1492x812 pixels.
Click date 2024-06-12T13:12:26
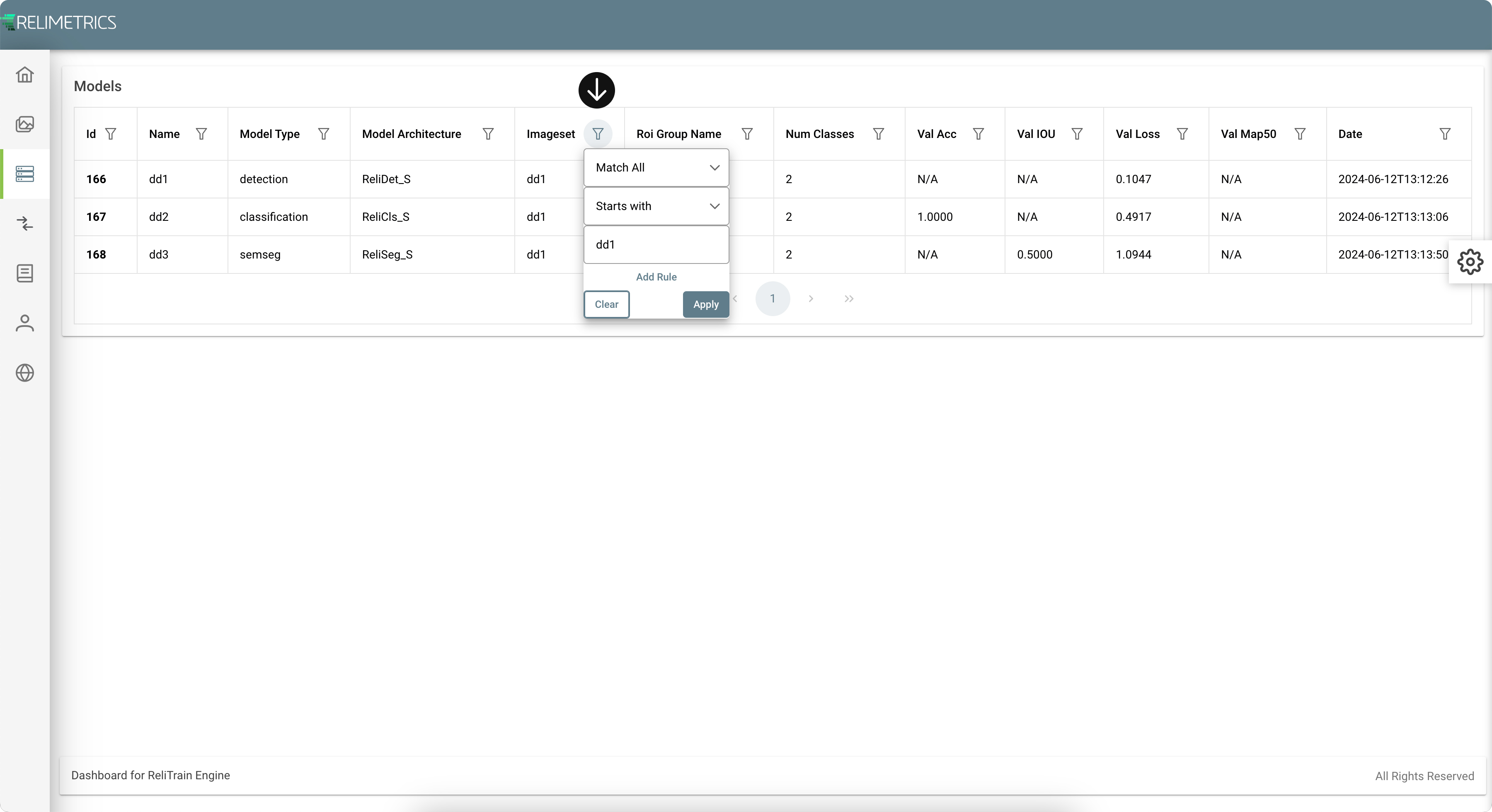tap(1393, 179)
